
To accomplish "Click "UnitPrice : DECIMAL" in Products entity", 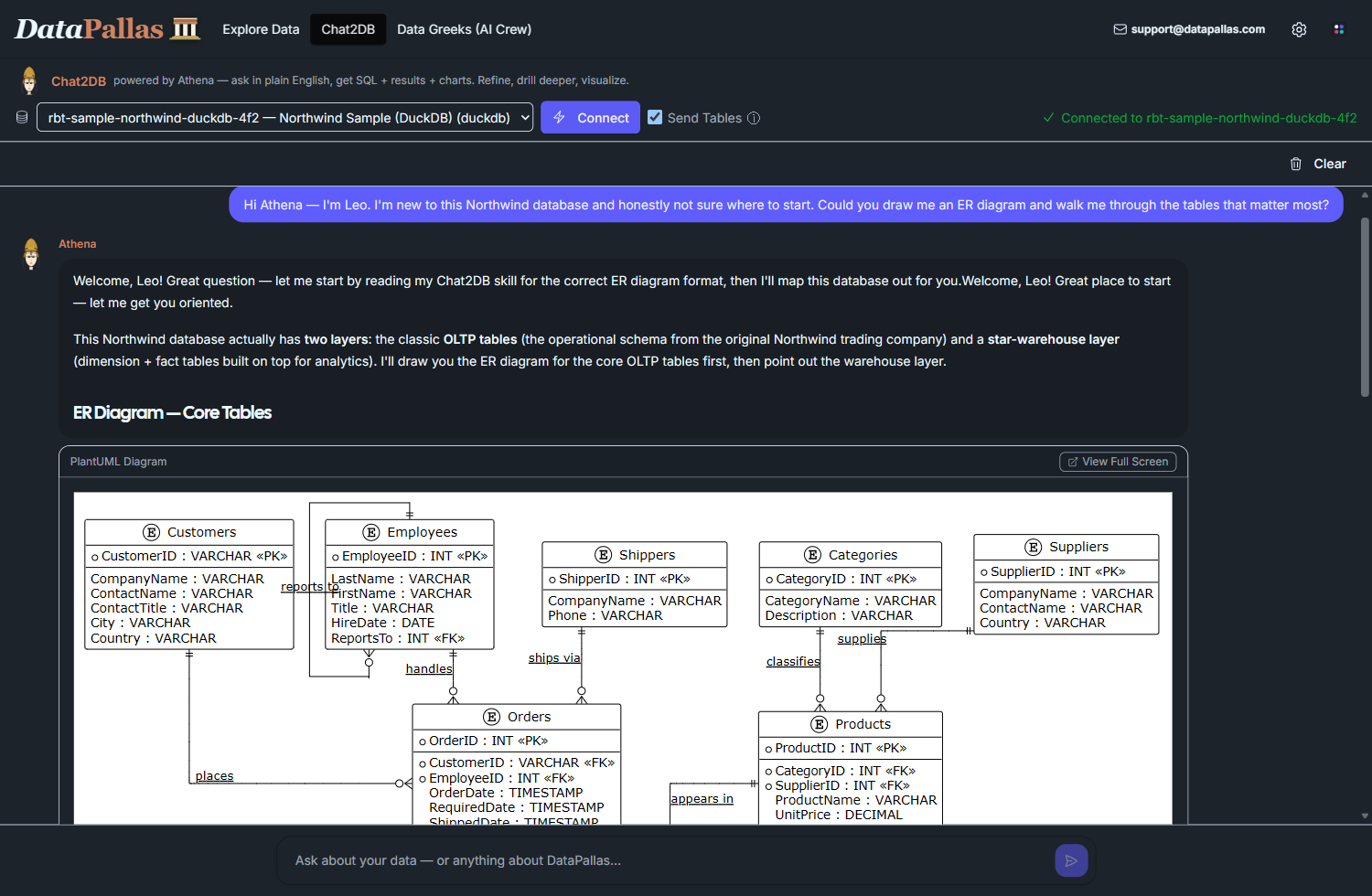I will coord(839,815).
